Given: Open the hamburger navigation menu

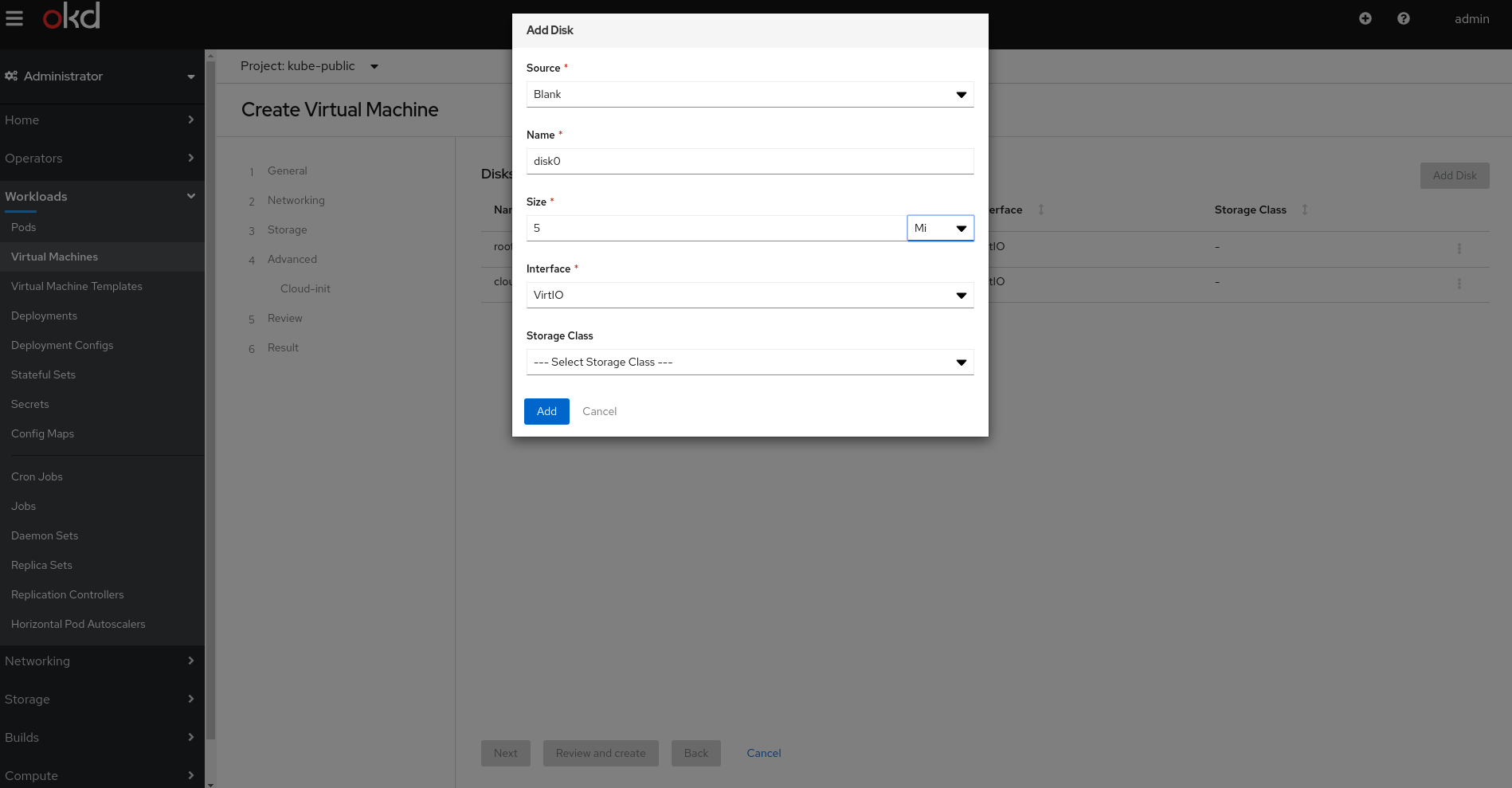Looking at the screenshot, I should pyautogui.click(x=14, y=18).
